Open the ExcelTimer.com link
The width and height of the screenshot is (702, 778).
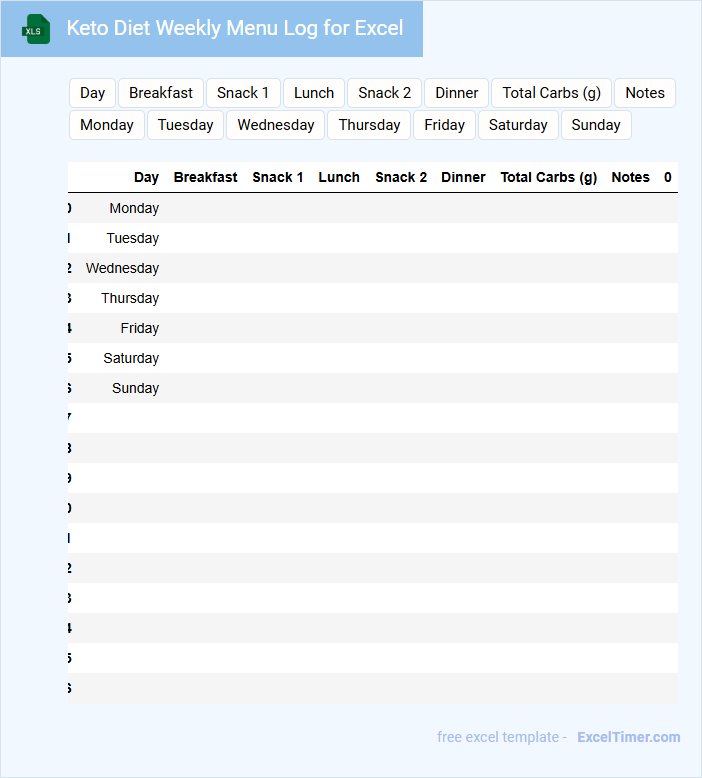tap(628, 737)
